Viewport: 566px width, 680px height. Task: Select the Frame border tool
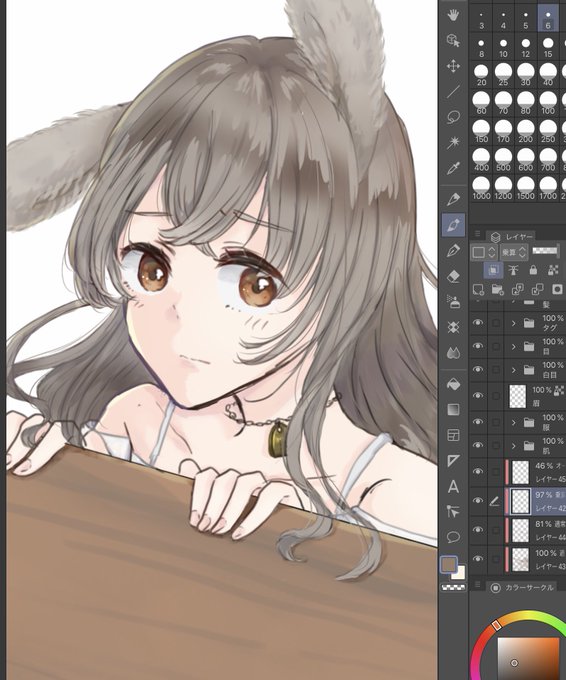(x=453, y=435)
